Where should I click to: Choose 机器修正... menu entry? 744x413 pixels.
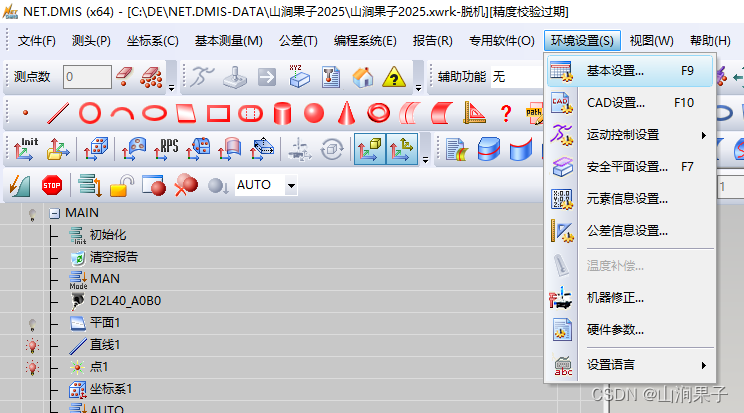(630, 298)
